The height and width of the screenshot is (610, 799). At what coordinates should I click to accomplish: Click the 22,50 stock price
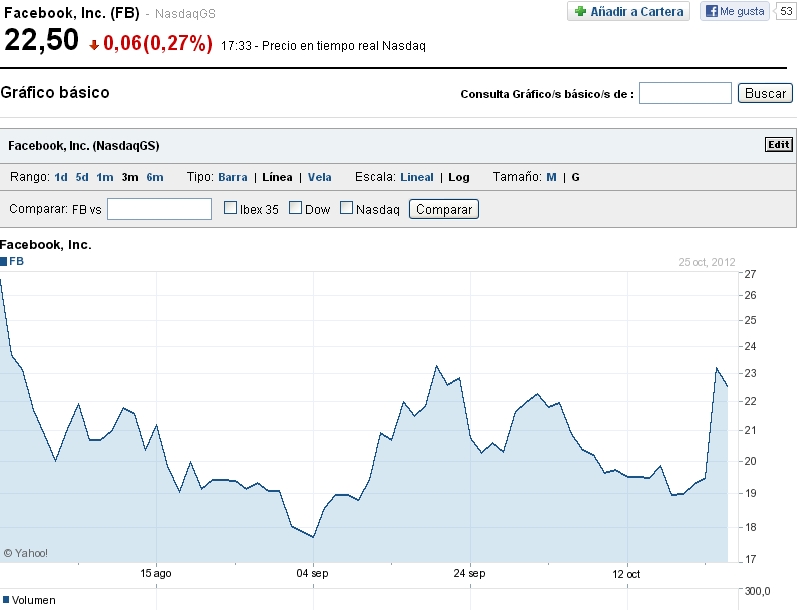(41, 40)
